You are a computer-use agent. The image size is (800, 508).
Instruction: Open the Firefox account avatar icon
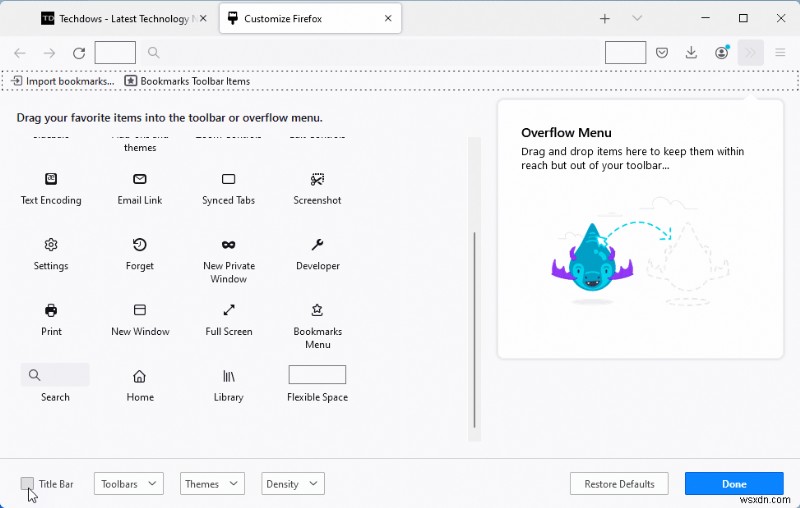tap(721, 53)
